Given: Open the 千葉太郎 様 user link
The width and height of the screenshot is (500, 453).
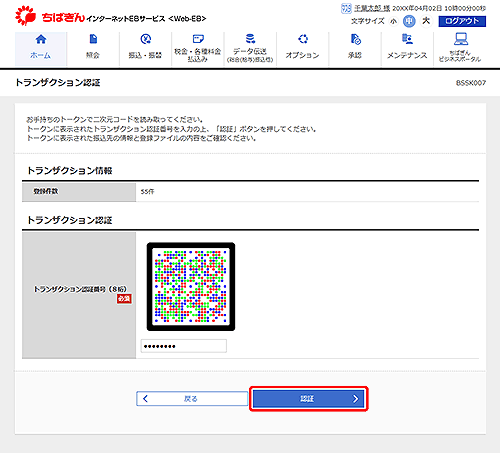Looking at the screenshot, I should [x=372, y=8].
